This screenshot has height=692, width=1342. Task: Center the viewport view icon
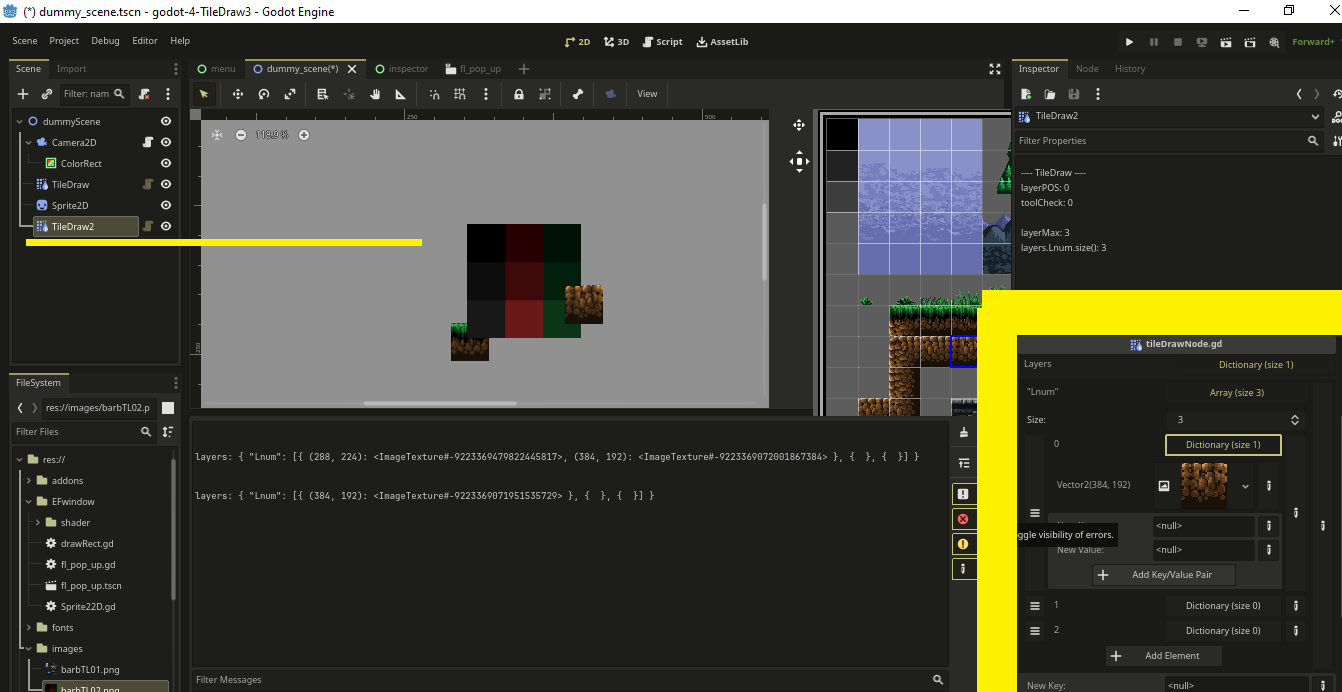tap(217, 135)
